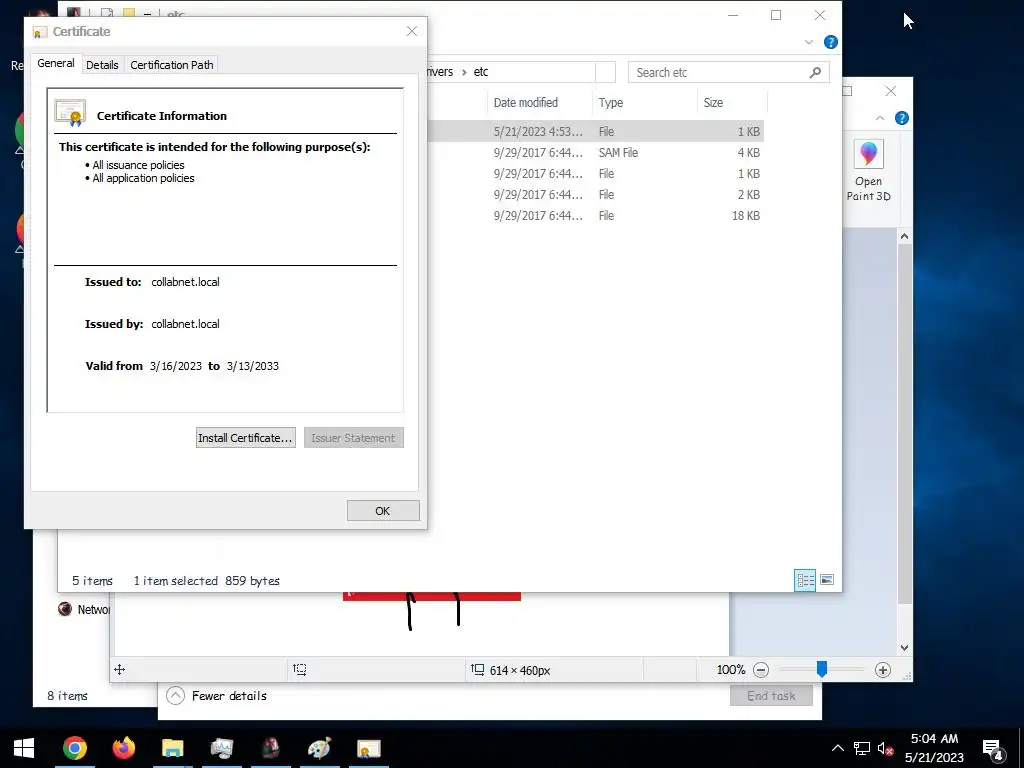Switch to Paint on the taskbar

[319, 748]
